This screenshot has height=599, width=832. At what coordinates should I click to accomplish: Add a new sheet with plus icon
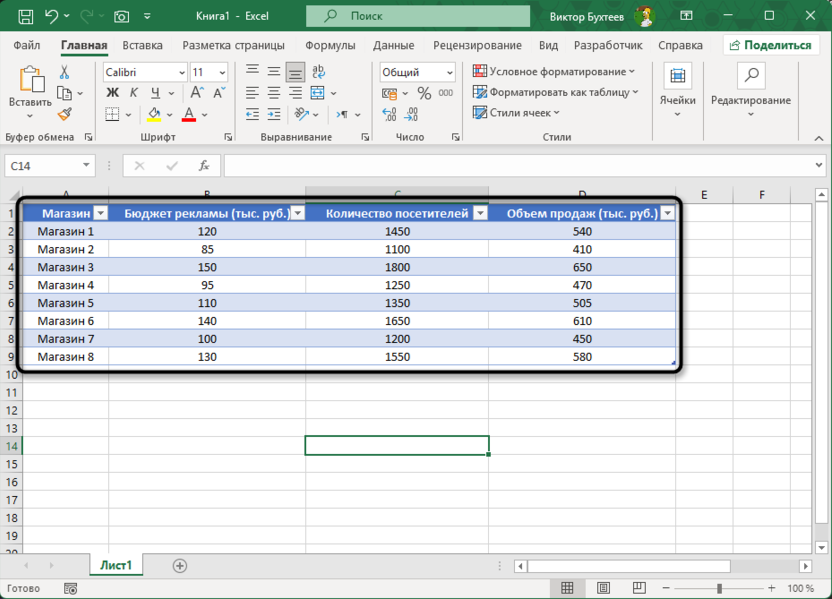point(180,566)
